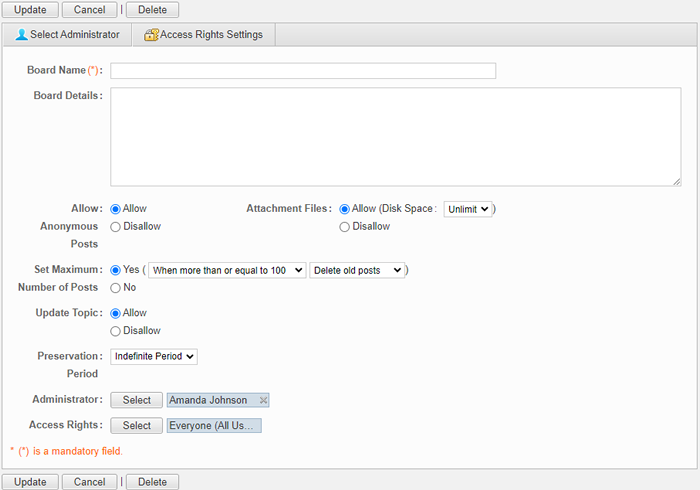The height and width of the screenshot is (490, 700).
Task: Open the 'When more than or equal to 100' dropdown
Action: tap(227, 270)
